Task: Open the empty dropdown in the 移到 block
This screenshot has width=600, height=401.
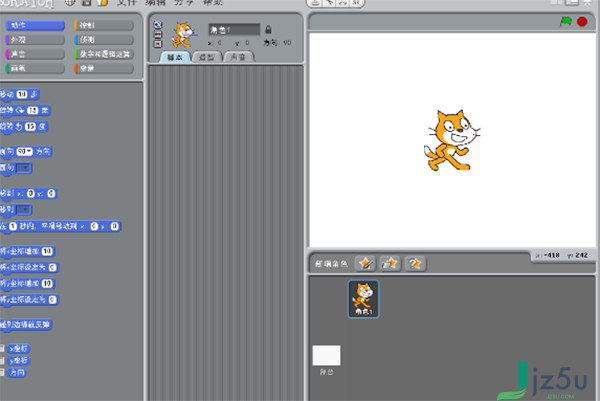Action: [x=23, y=210]
